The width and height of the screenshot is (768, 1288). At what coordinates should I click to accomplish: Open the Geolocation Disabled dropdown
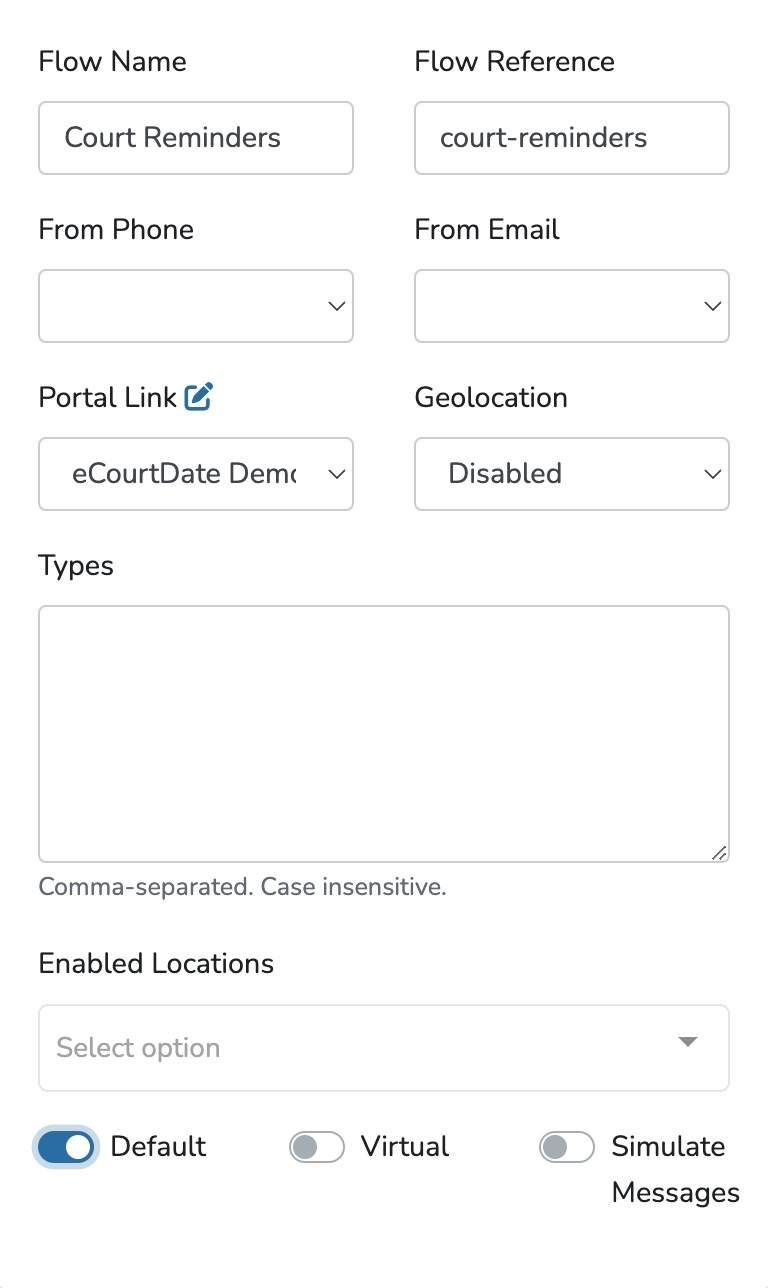572,474
